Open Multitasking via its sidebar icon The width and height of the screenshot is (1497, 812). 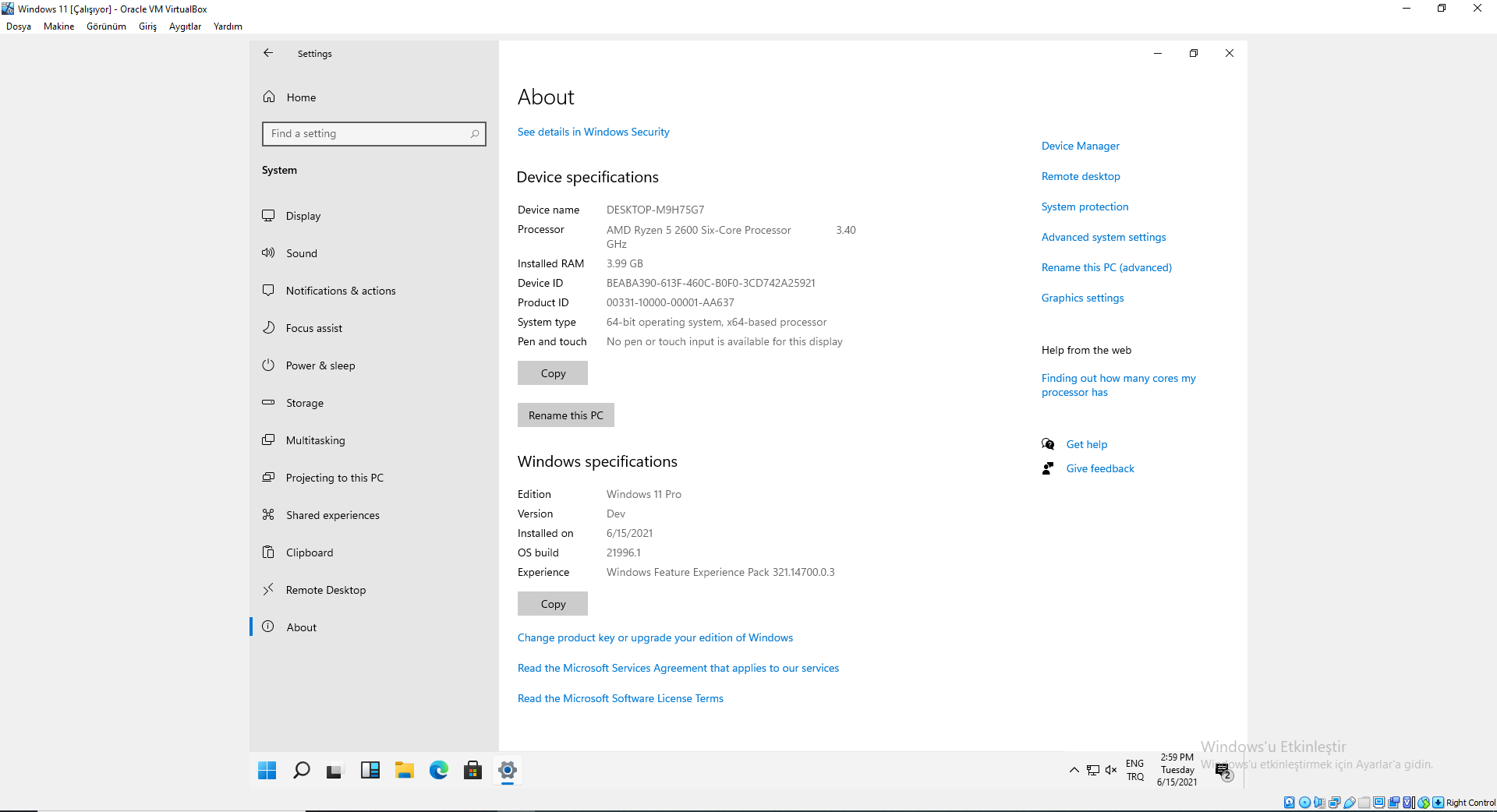(x=268, y=440)
